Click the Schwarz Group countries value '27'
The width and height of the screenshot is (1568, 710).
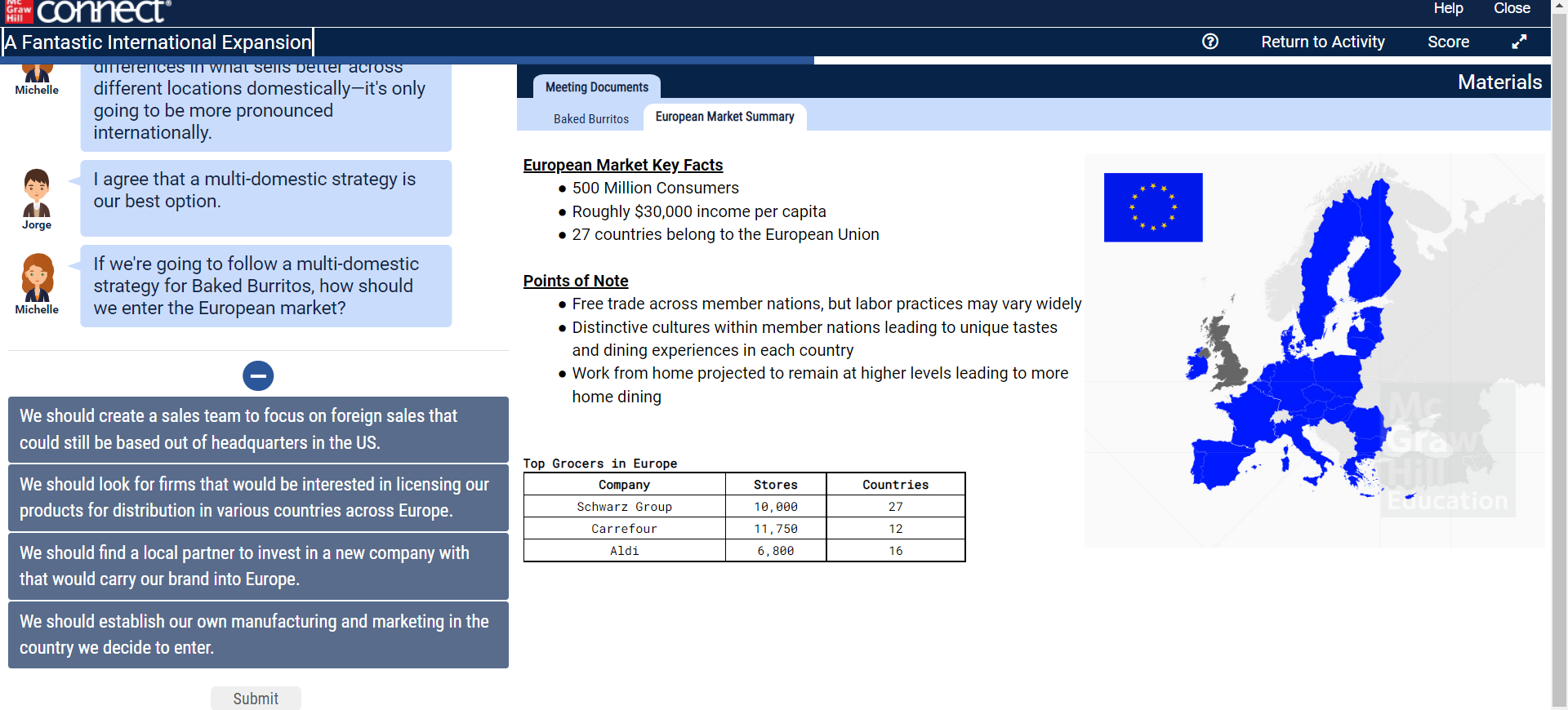tap(896, 507)
